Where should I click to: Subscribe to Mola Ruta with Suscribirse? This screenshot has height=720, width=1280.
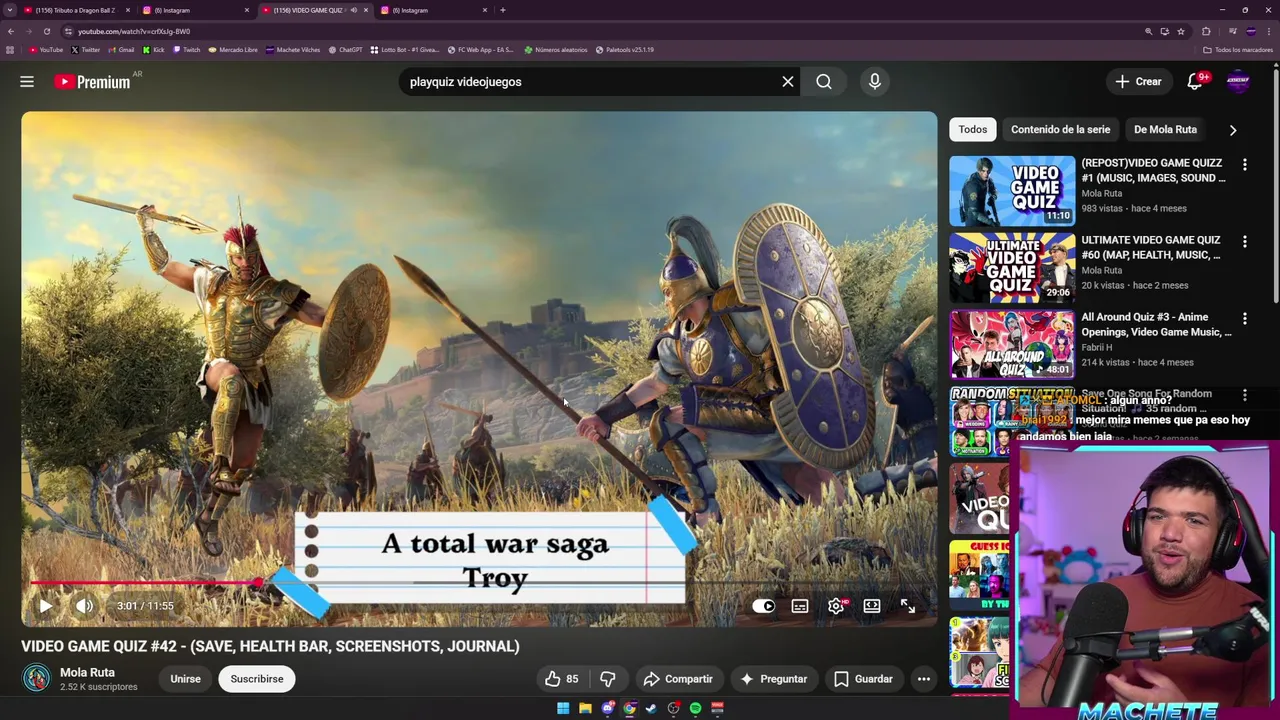tap(257, 679)
